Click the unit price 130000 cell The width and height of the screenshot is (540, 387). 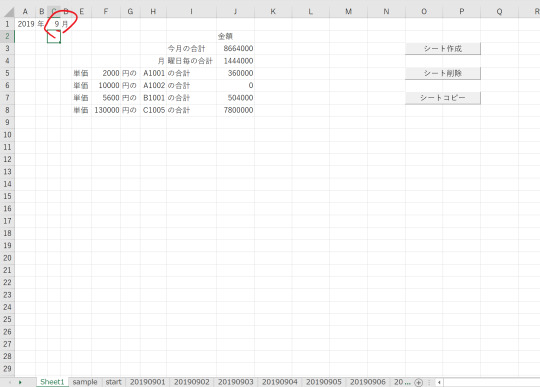[106, 110]
